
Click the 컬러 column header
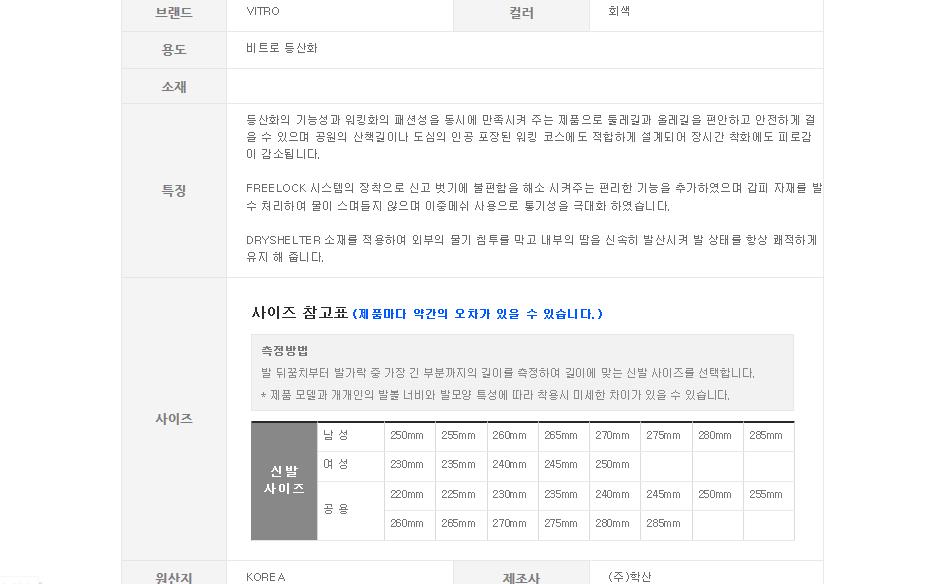click(521, 13)
